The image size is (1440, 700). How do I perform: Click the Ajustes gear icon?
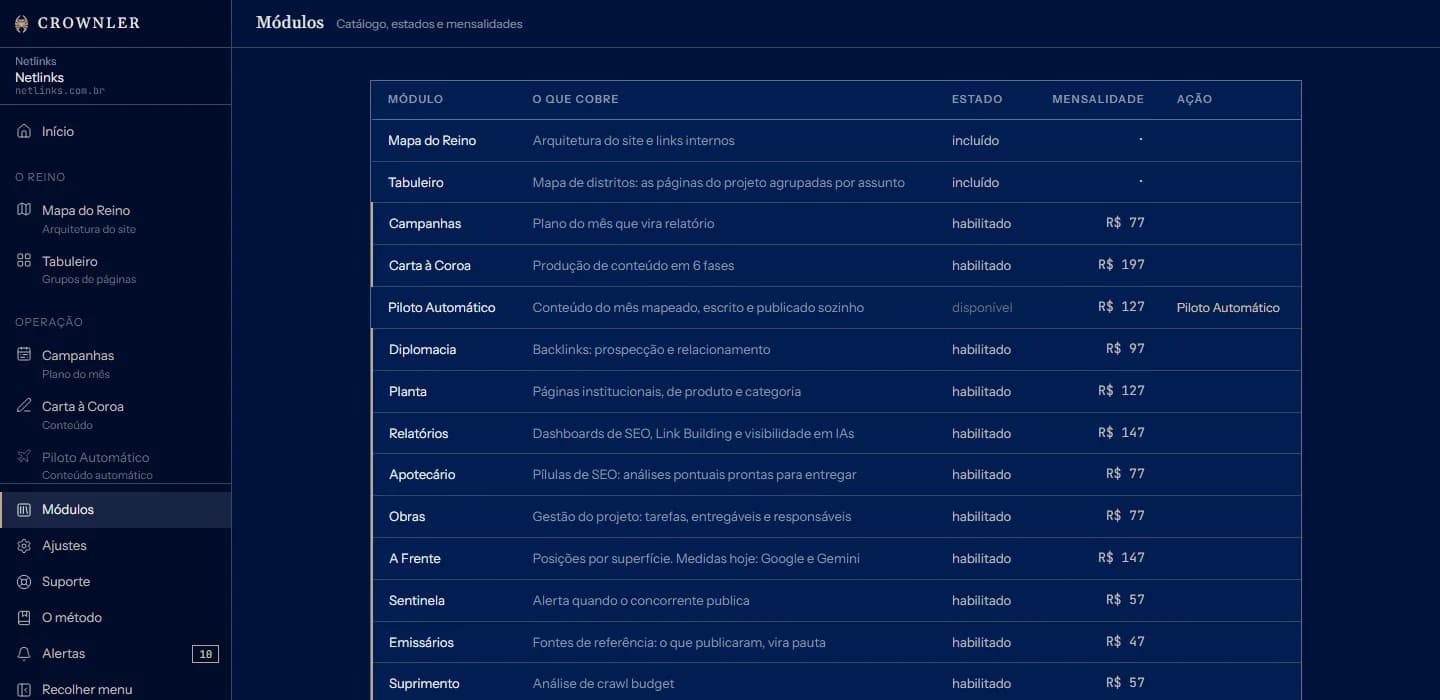coord(24,545)
